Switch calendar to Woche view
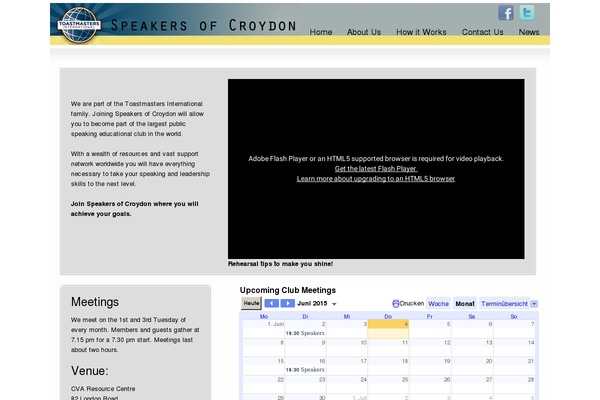 [x=439, y=304]
